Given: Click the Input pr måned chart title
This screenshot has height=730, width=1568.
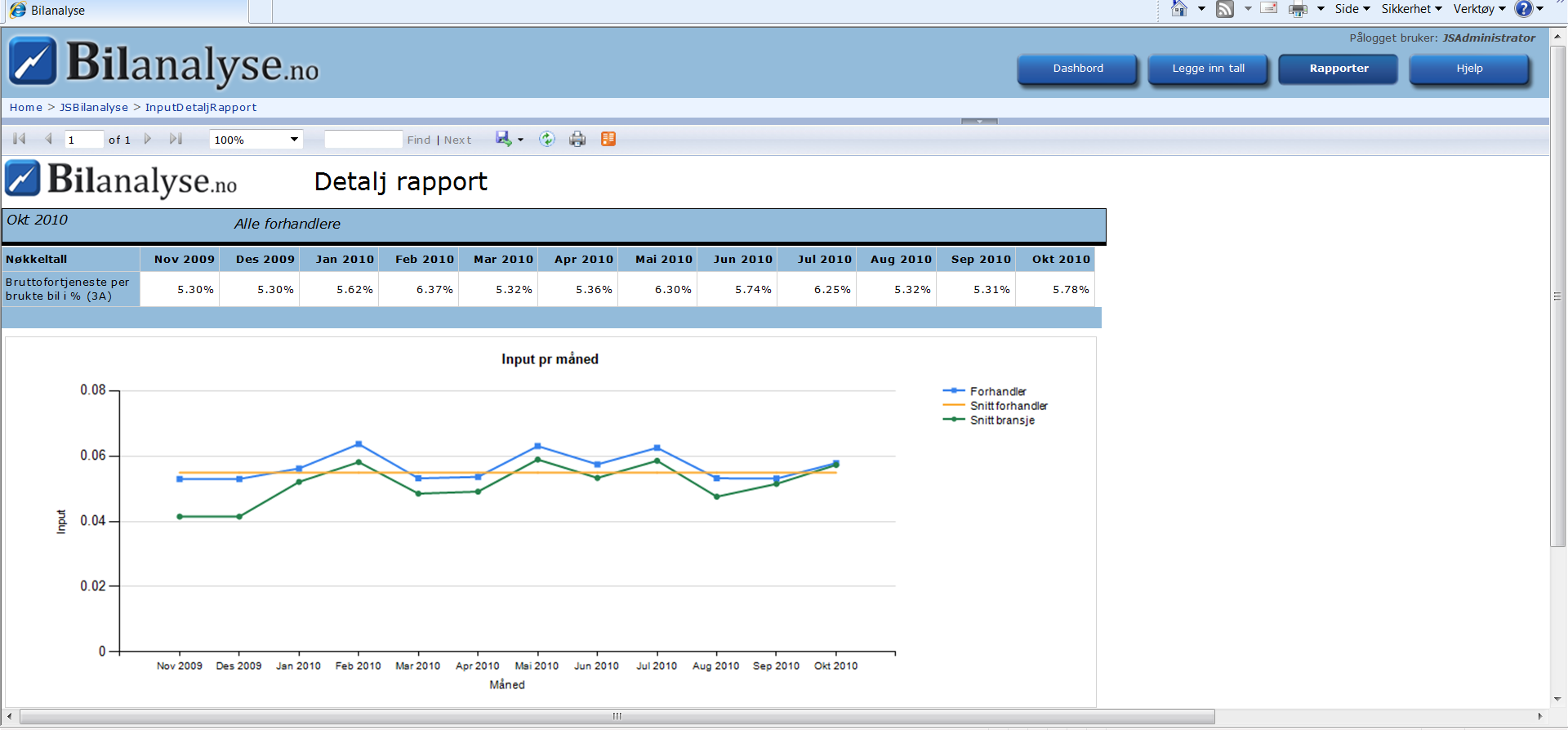Looking at the screenshot, I should pos(550,359).
